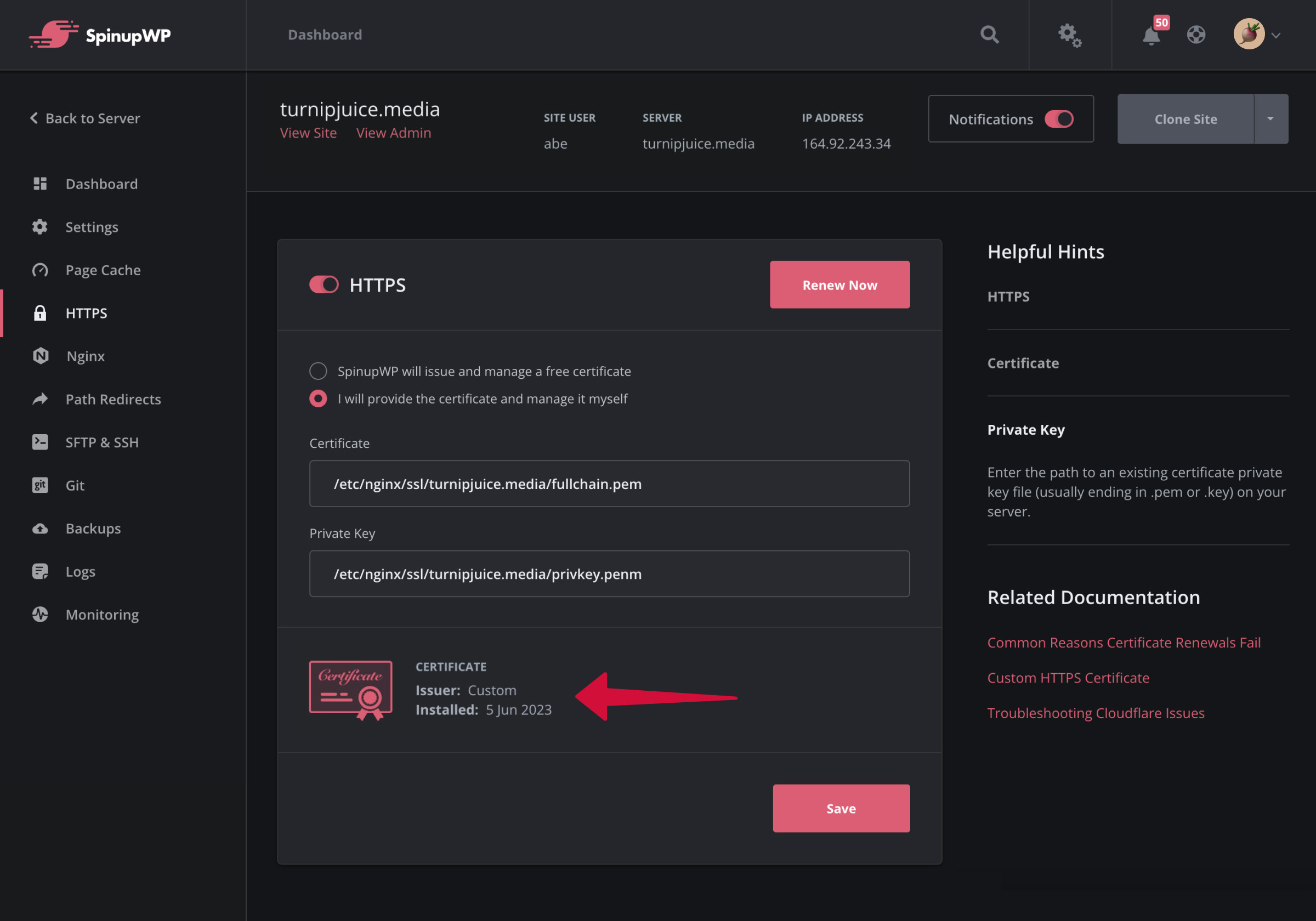Open Common Reasons Certificate Renewals Fail link

(1124, 643)
